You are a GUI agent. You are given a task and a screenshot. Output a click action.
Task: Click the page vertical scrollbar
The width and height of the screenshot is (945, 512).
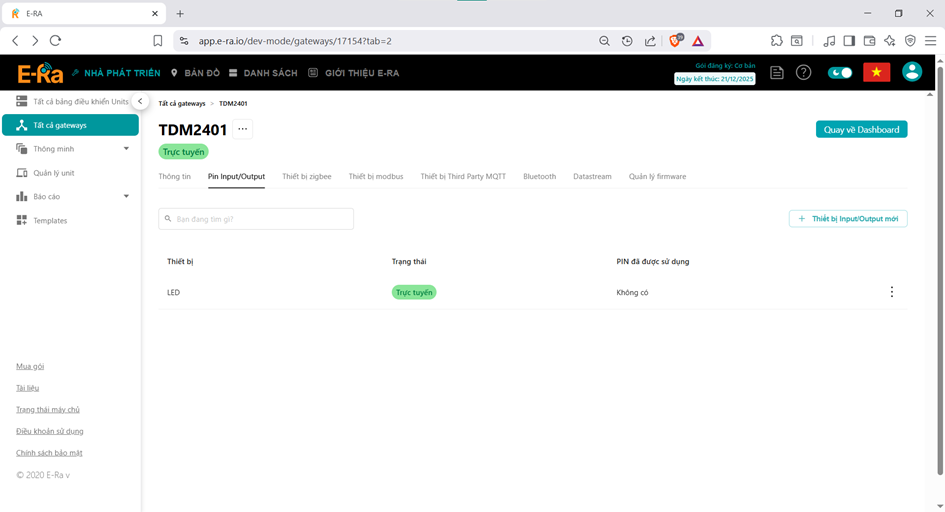tap(939, 280)
